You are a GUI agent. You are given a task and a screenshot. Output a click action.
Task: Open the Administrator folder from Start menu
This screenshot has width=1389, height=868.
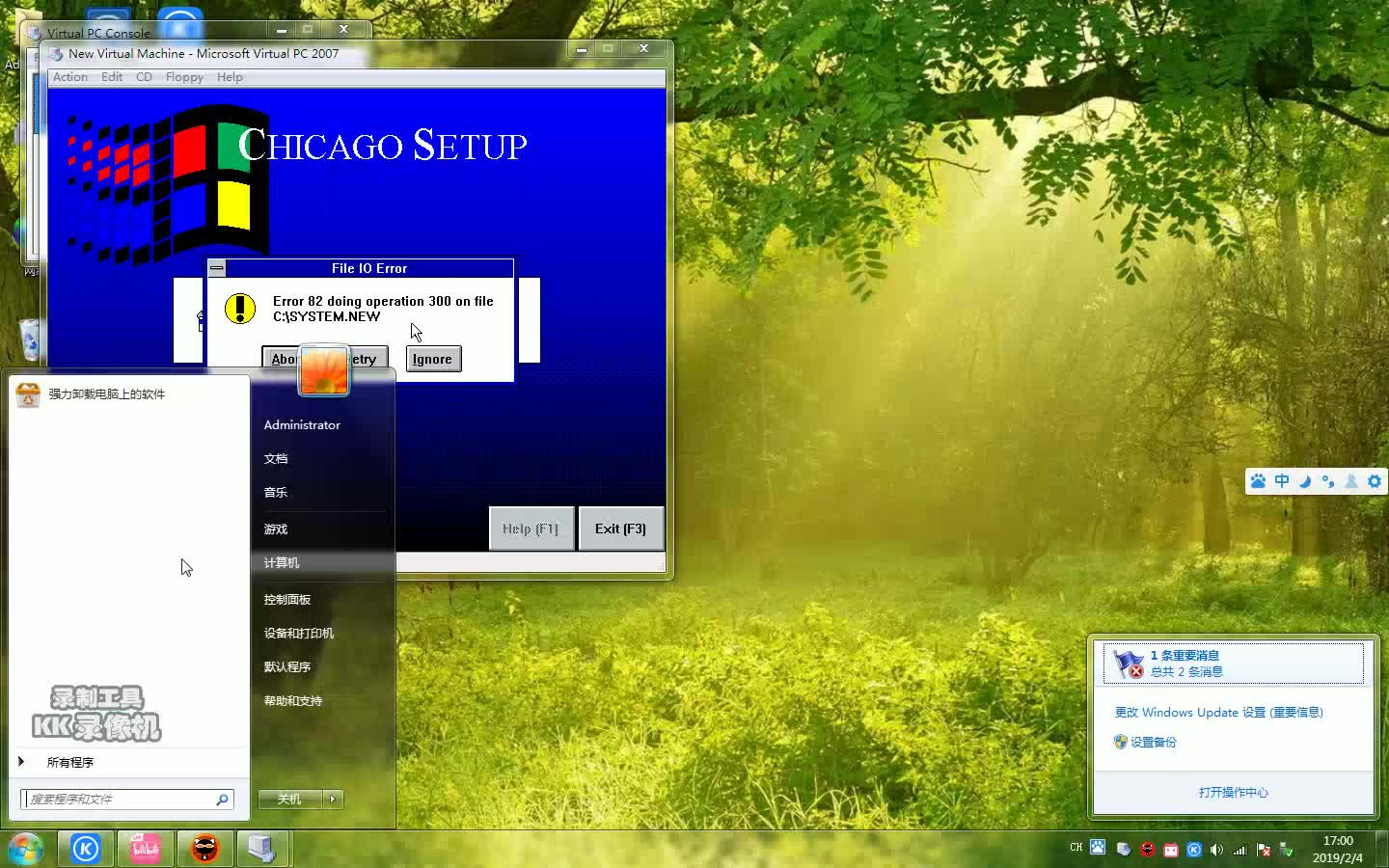[302, 425]
